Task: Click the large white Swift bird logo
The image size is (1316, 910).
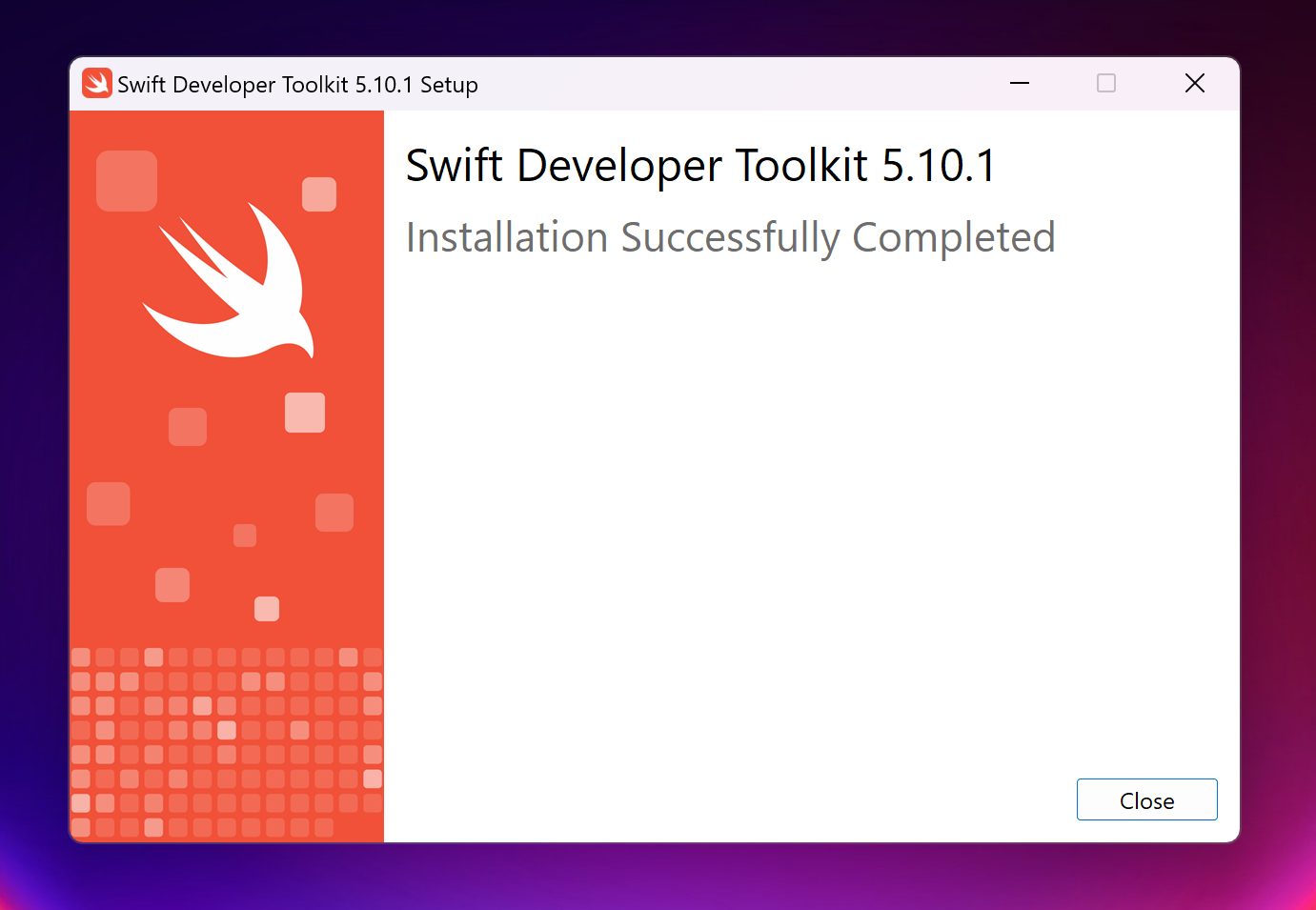Action: tap(229, 279)
